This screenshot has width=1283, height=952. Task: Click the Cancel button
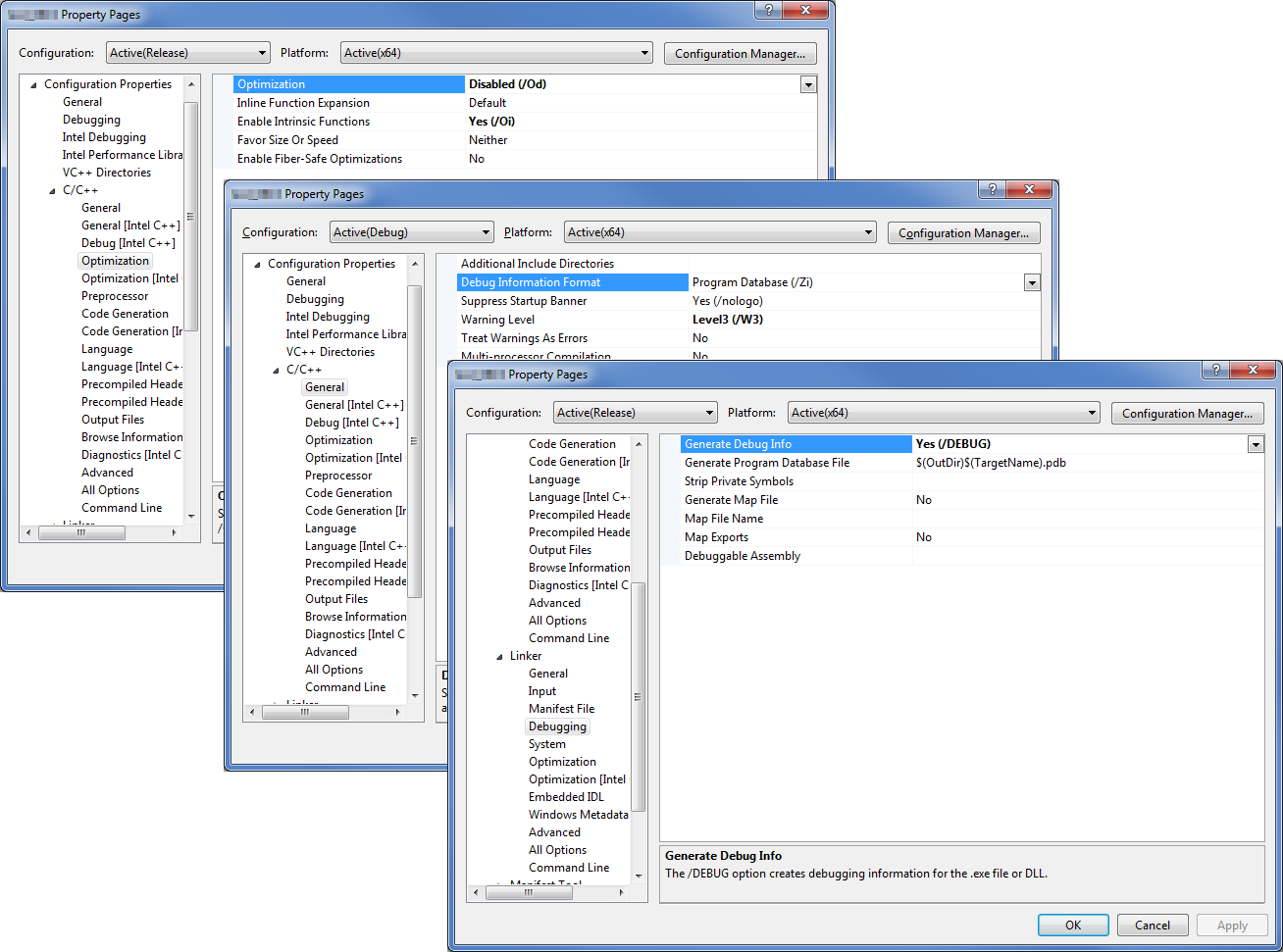pyautogui.click(x=1153, y=925)
